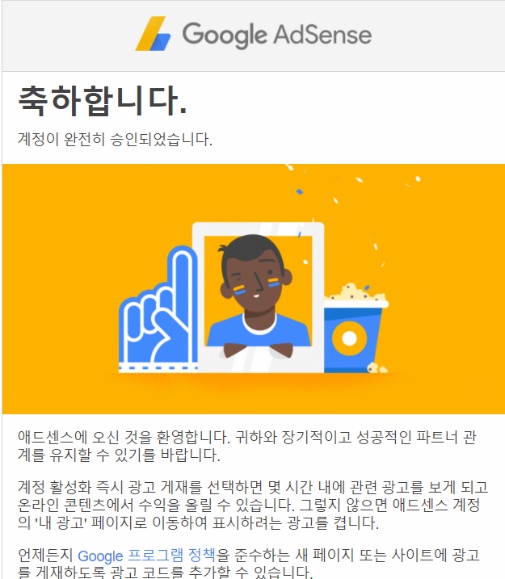The width and height of the screenshot is (505, 579).
Task: Click the white photo frame border
Action: click(x=258, y=229)
